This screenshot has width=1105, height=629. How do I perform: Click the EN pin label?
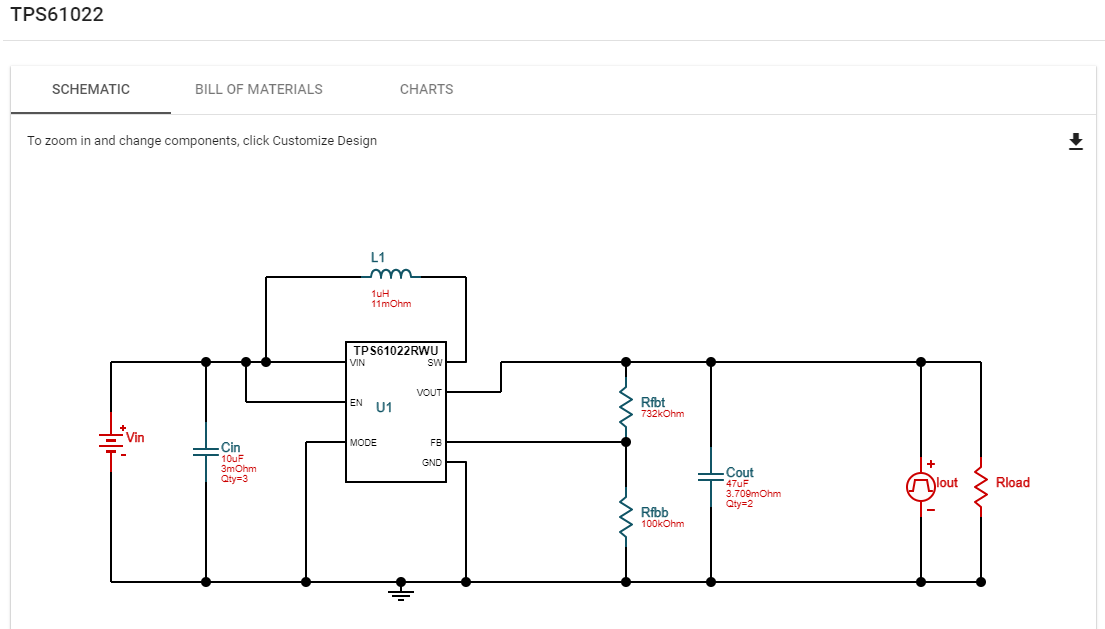356,403
